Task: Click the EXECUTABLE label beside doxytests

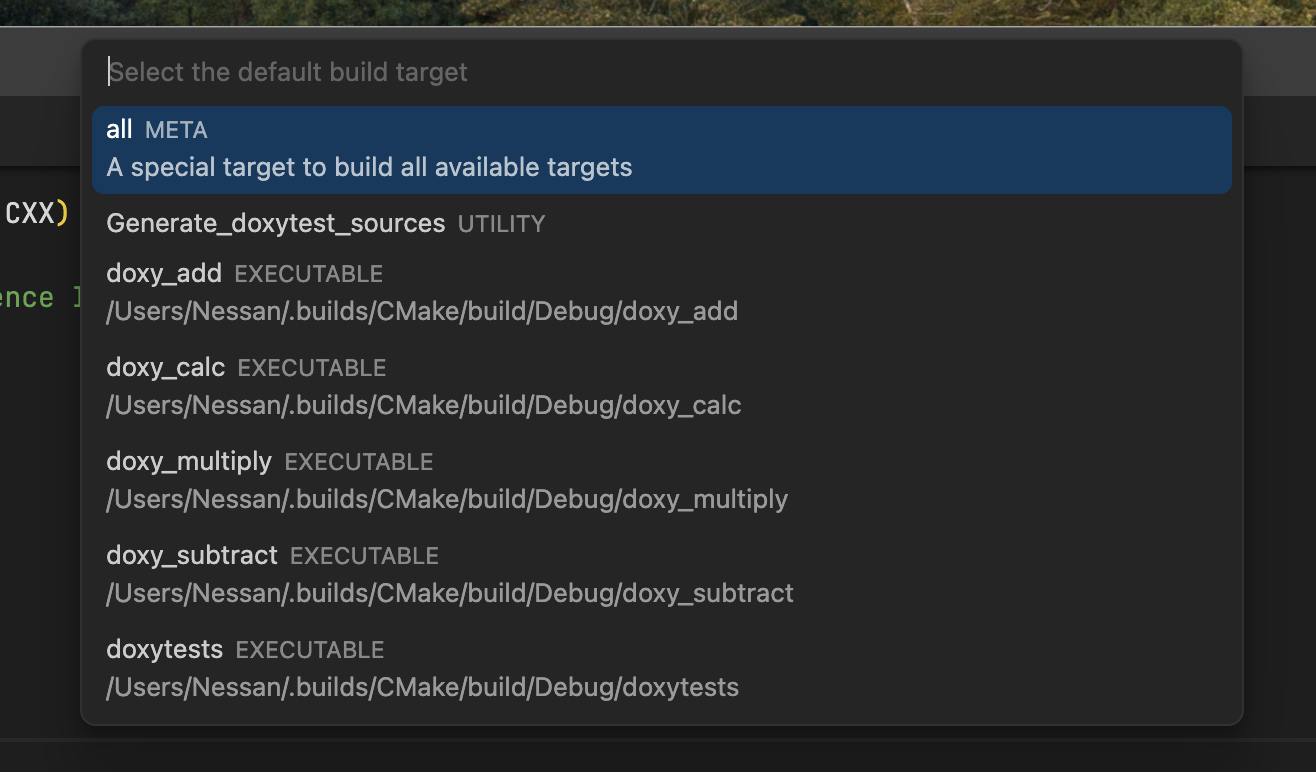Action: pyautogui.click(x=309, y=650)
